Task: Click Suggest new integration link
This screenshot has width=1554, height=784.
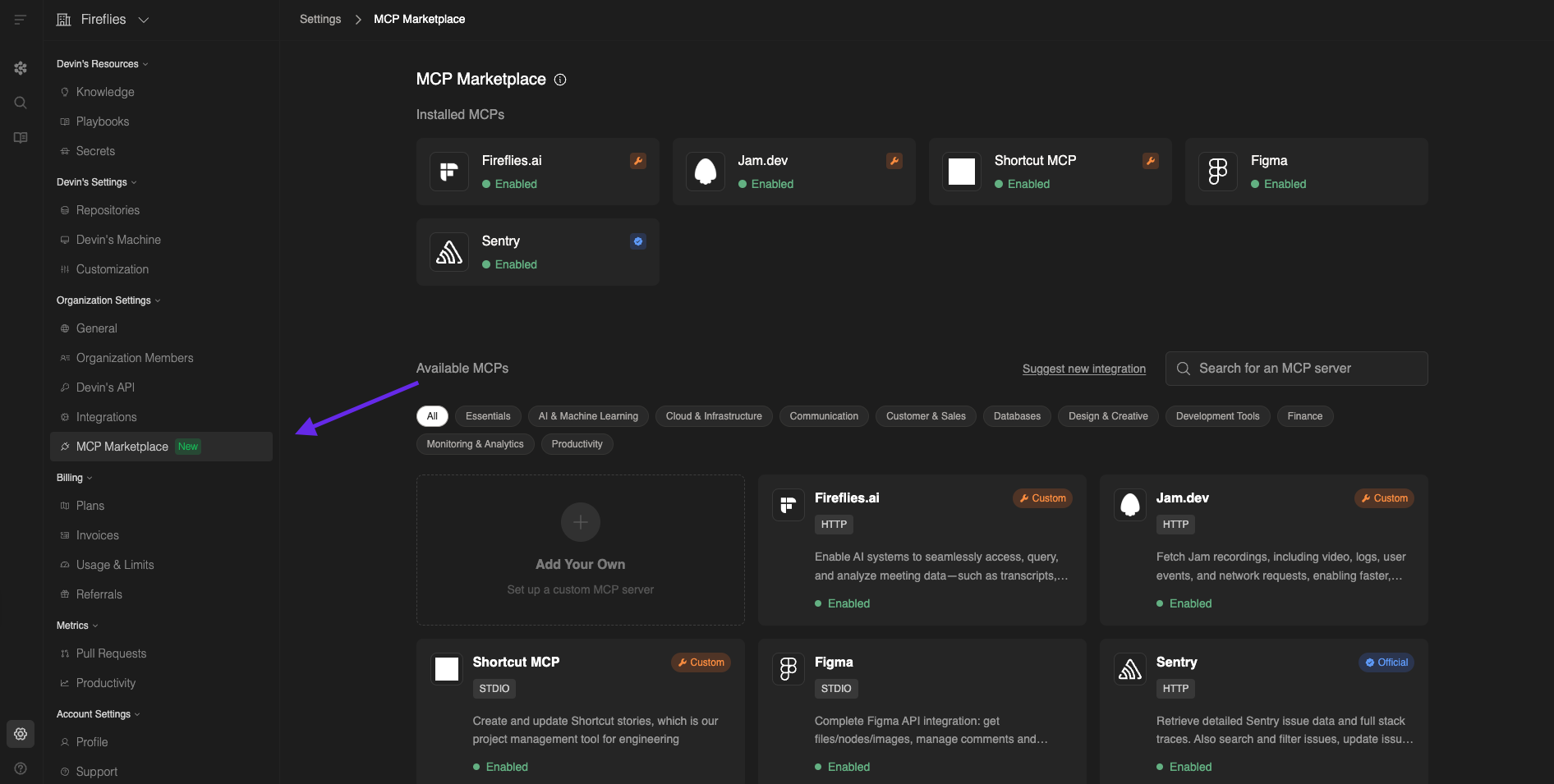Action: pyautogui.click(x=1084, y=369)
